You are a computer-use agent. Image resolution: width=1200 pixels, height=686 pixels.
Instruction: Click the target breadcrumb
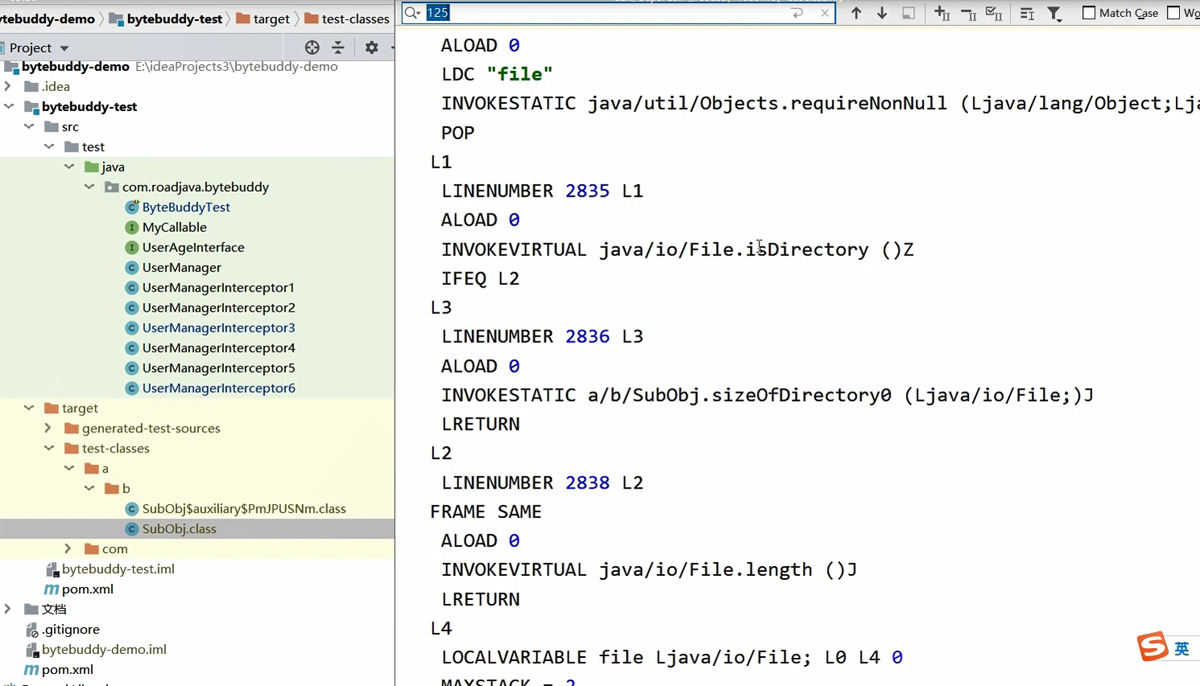(263, 18)
